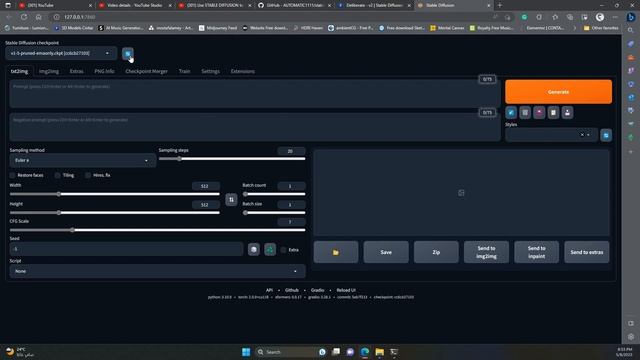640x360 pixels.
Task: Click the clipboard apply-style icon under Generate
Action: coord(553,113)
